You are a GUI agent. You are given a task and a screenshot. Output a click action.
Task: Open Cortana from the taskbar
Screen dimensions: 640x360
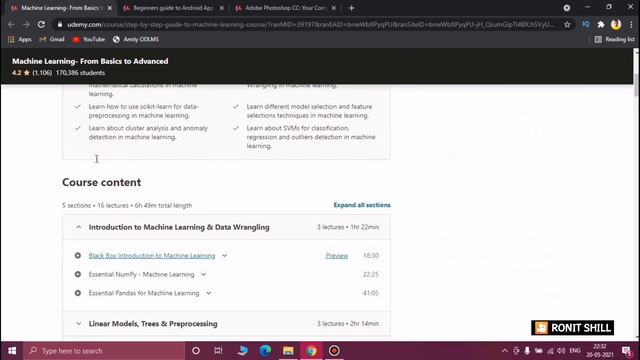coord(196,351)
